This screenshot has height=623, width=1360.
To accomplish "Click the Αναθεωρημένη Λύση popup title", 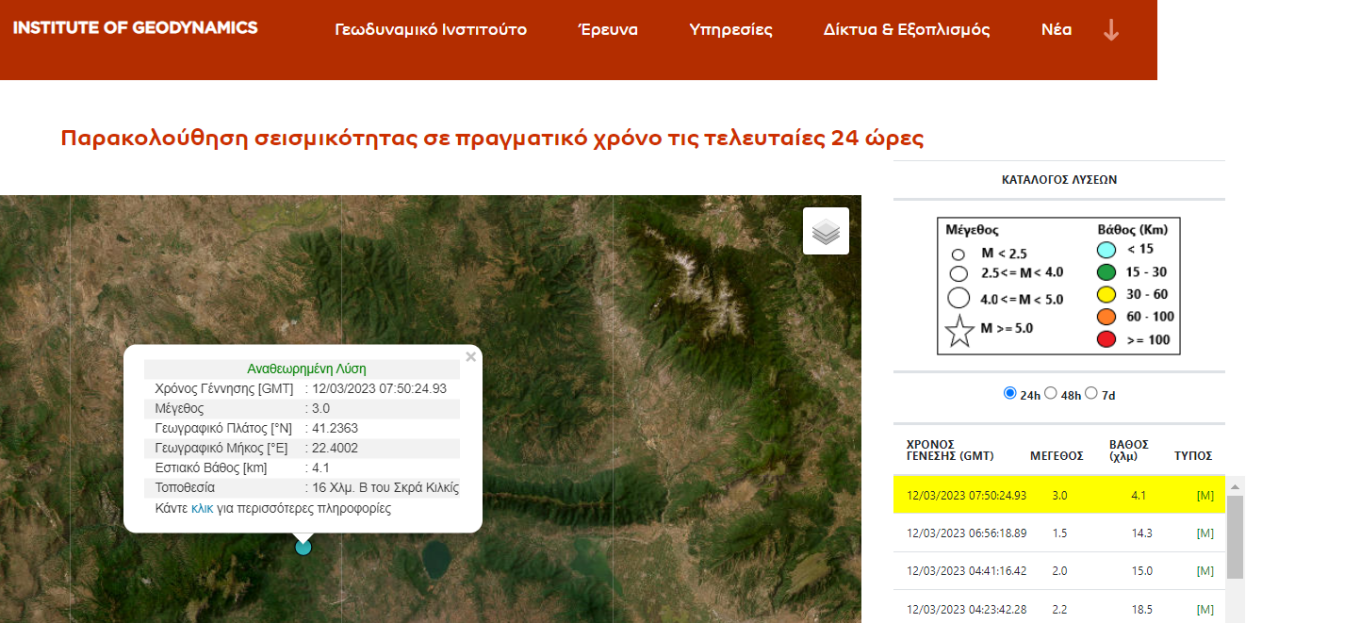I will pos(307,368).
